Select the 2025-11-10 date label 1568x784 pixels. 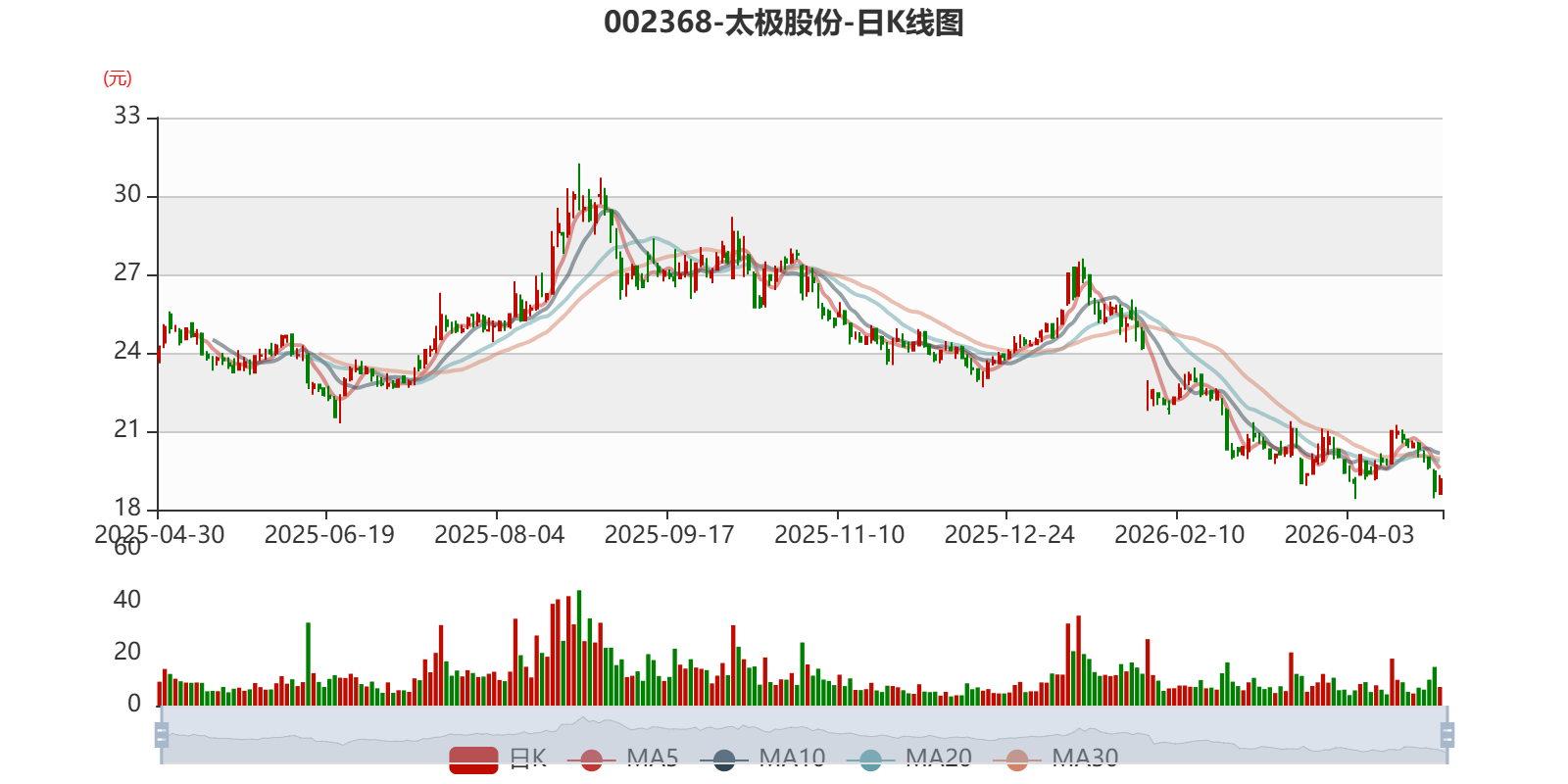840,534
